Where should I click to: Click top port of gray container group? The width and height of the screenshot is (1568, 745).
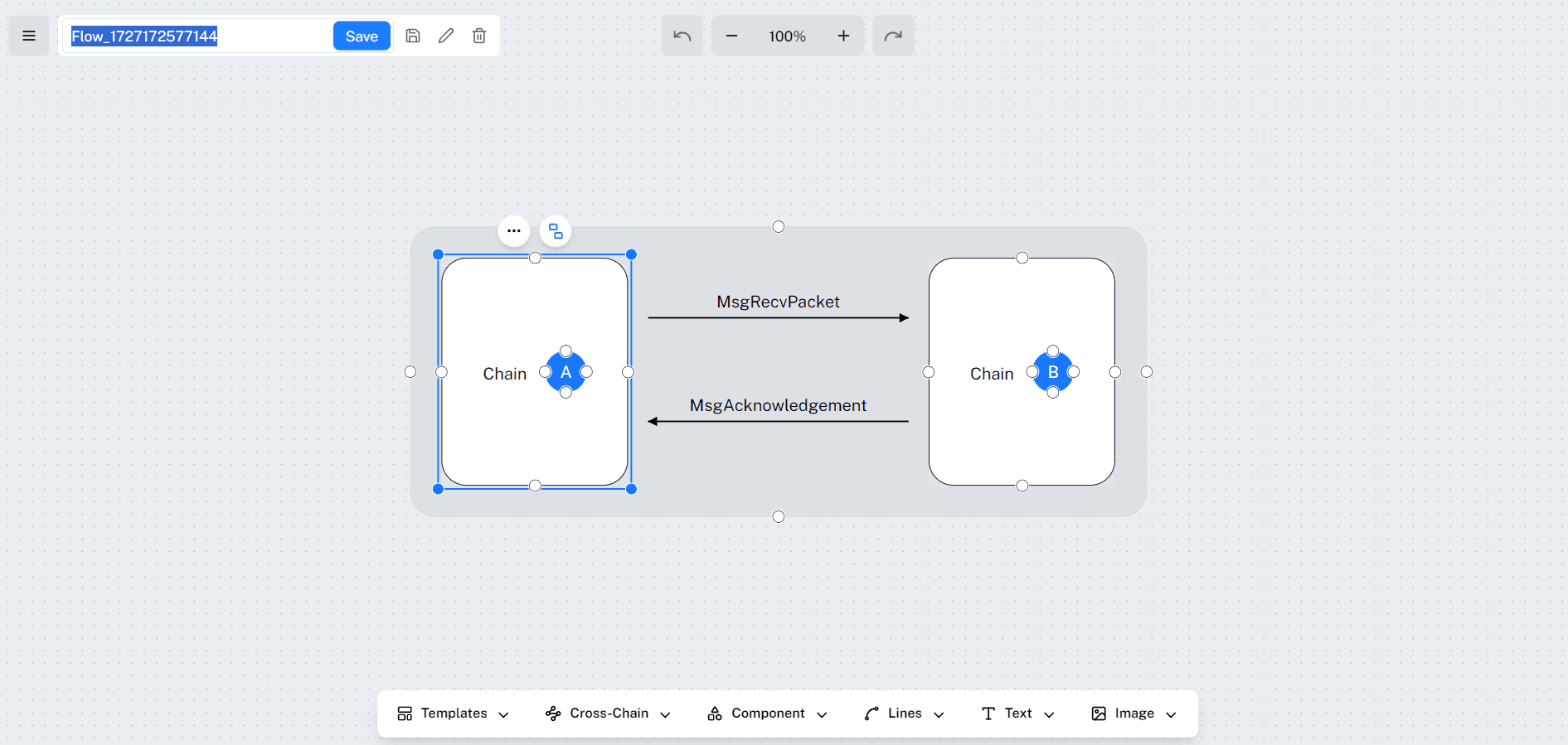click(x=779, y=227)
